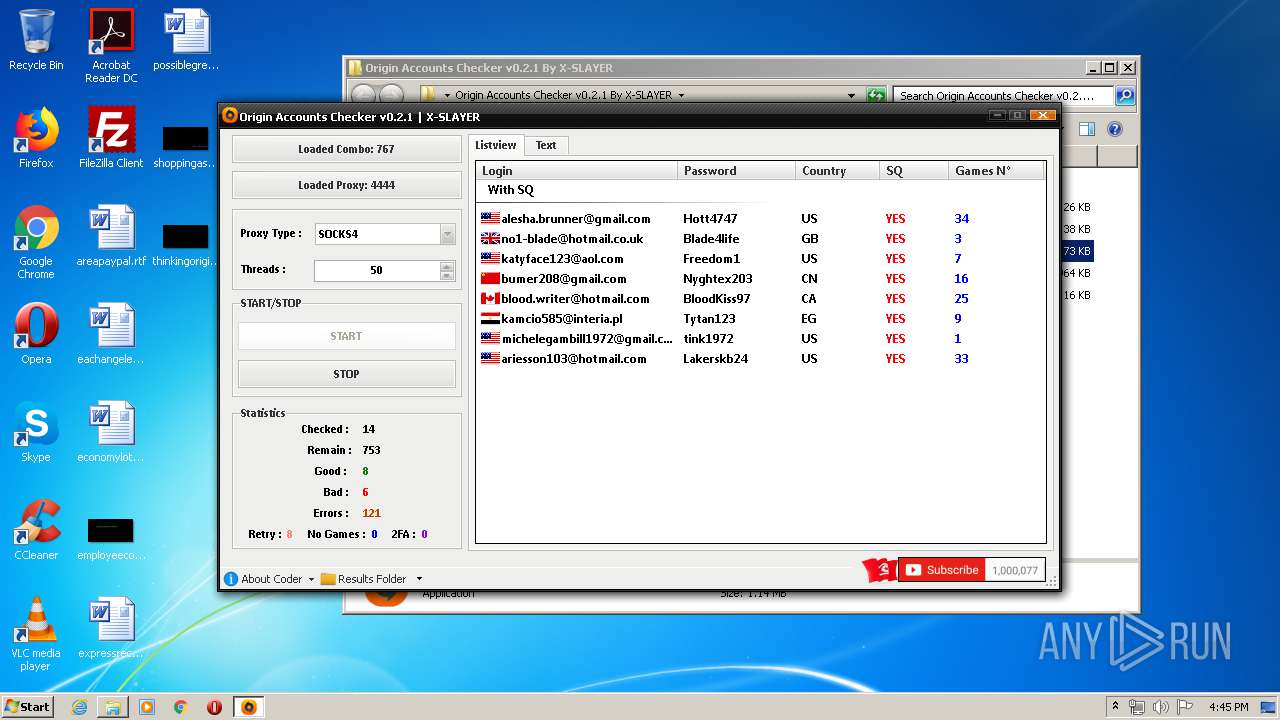The width and height of the screenshot is (1280, 720).
Task: Open VLC media player shortcut
Action: click(x=36, y=634)
